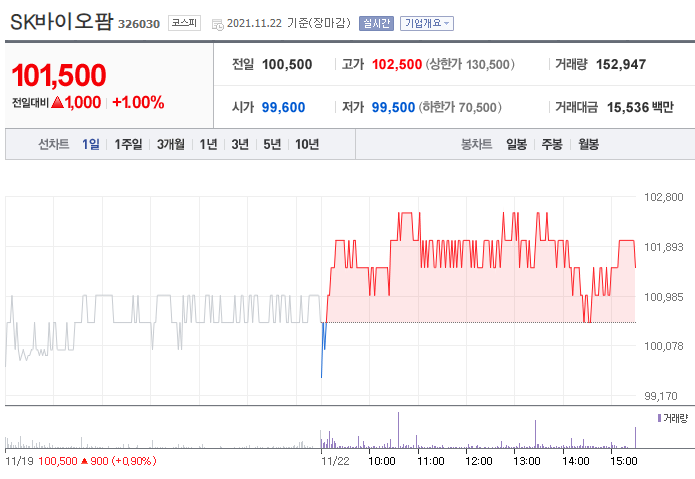Image resolution: width=695 pixels, height=479 pixels.
Task: Select the 10년 line chart tab
Action: [307, 144]
